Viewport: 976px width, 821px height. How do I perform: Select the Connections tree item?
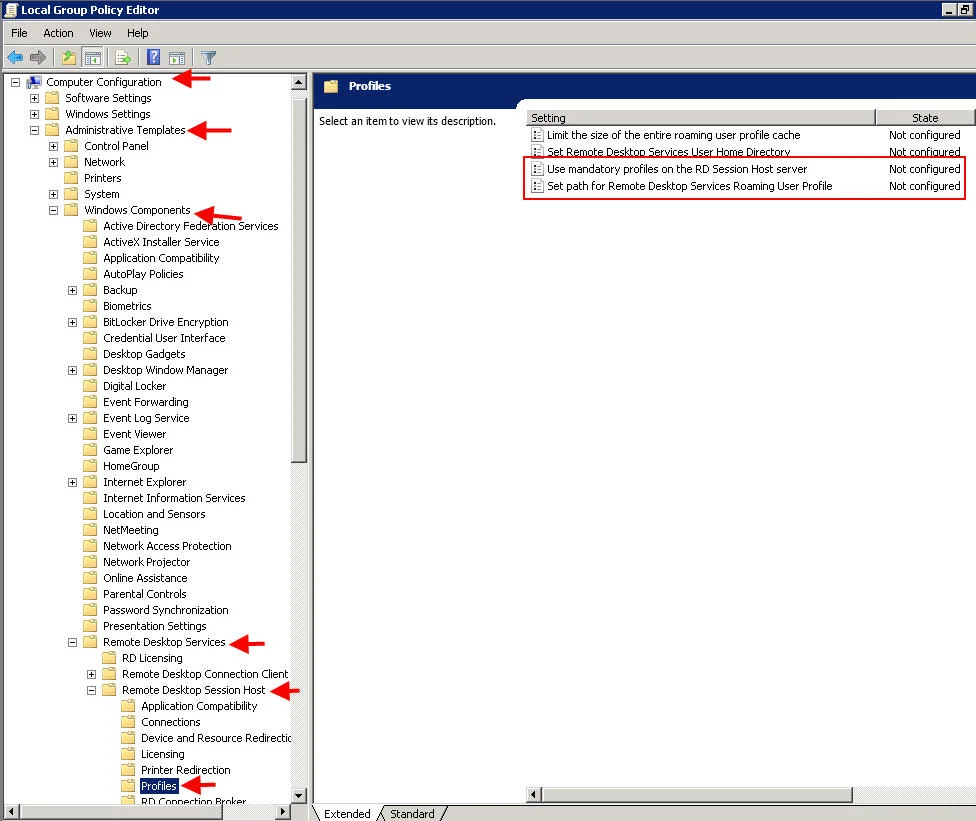click(171, 722)
